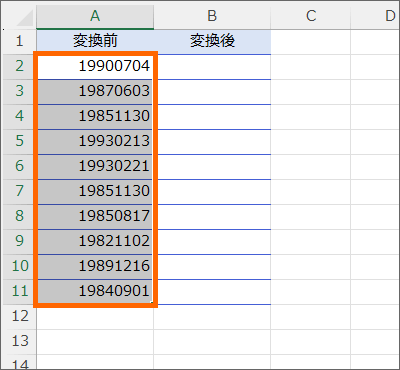Select row 4 header
Screen dimensions: 400x370
click(19, 117)
